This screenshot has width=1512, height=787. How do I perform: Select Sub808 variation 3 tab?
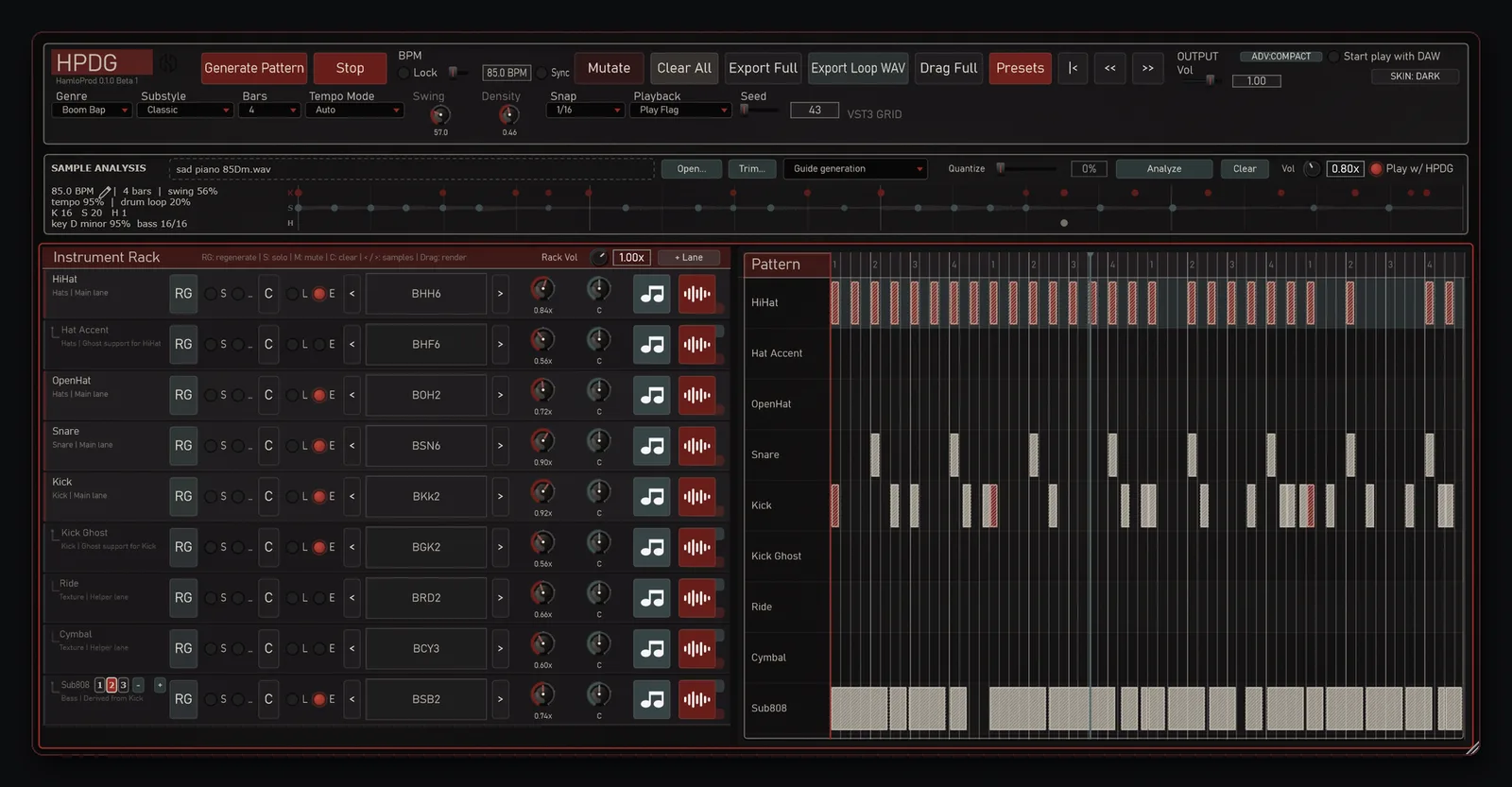(x=123, y=685)
